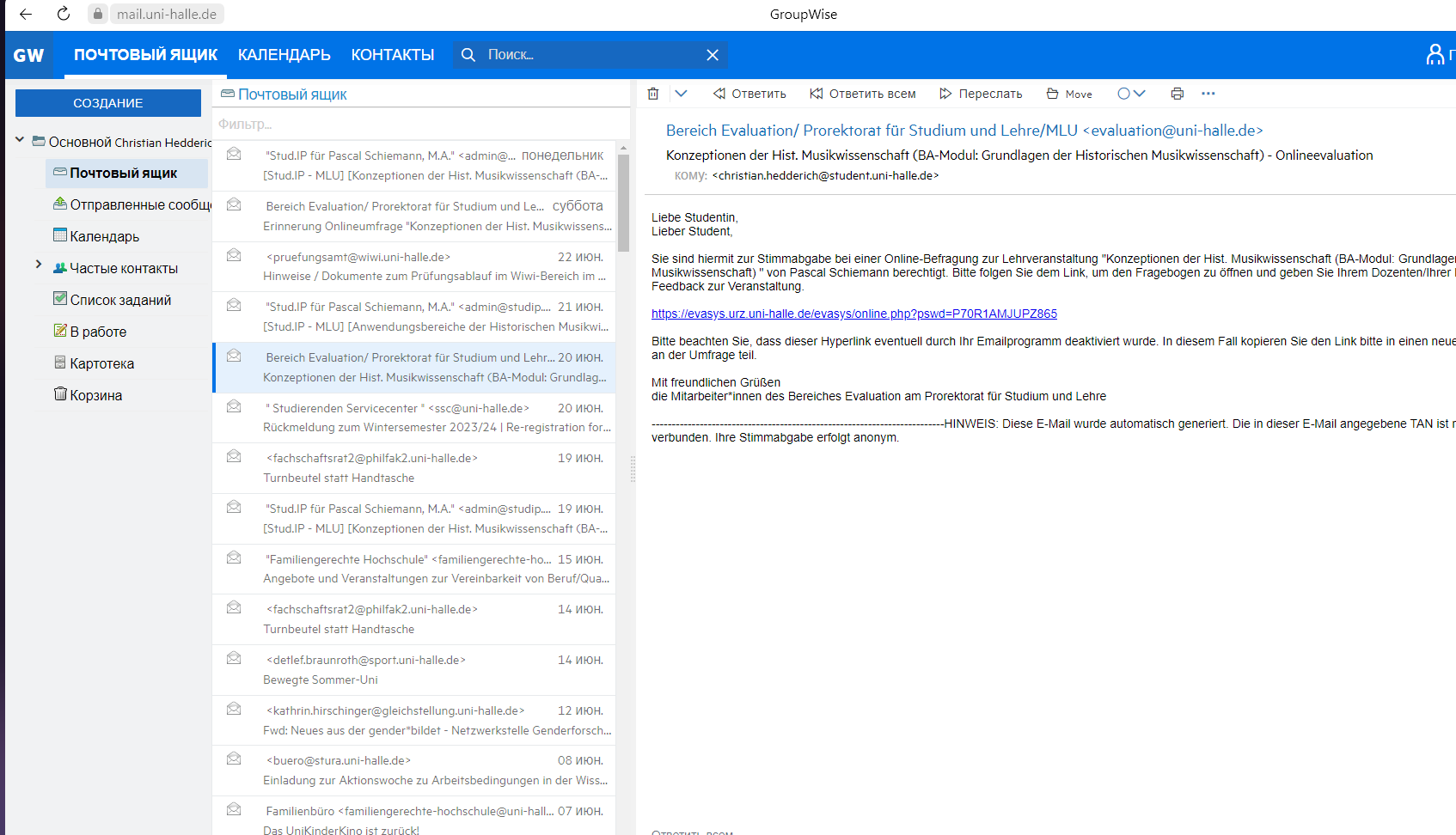Click the СОЗДАНИЕ compose button
The image size is (1456, 835).
(x=108, y=103)
